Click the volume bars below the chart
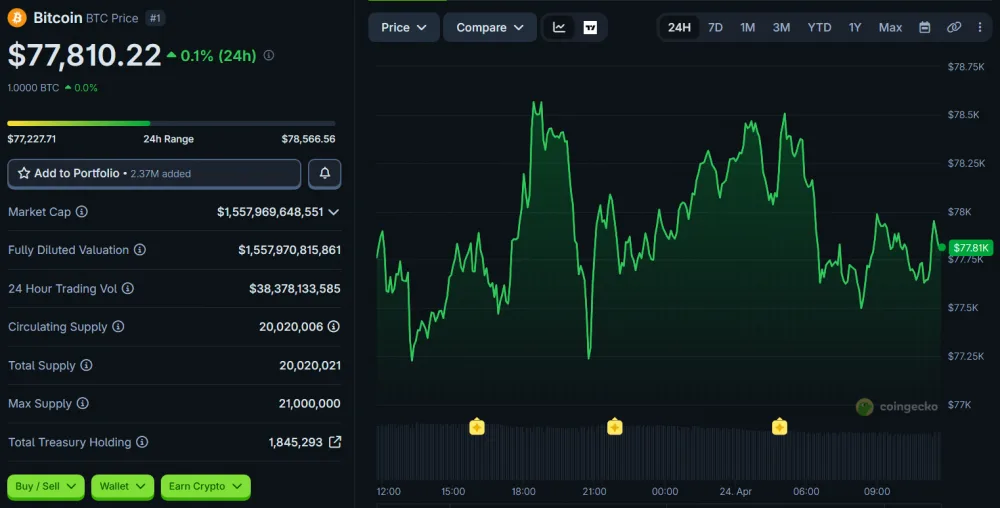Image resolution: width=1000 pixels, height=508 pixels. coord(659,453)
